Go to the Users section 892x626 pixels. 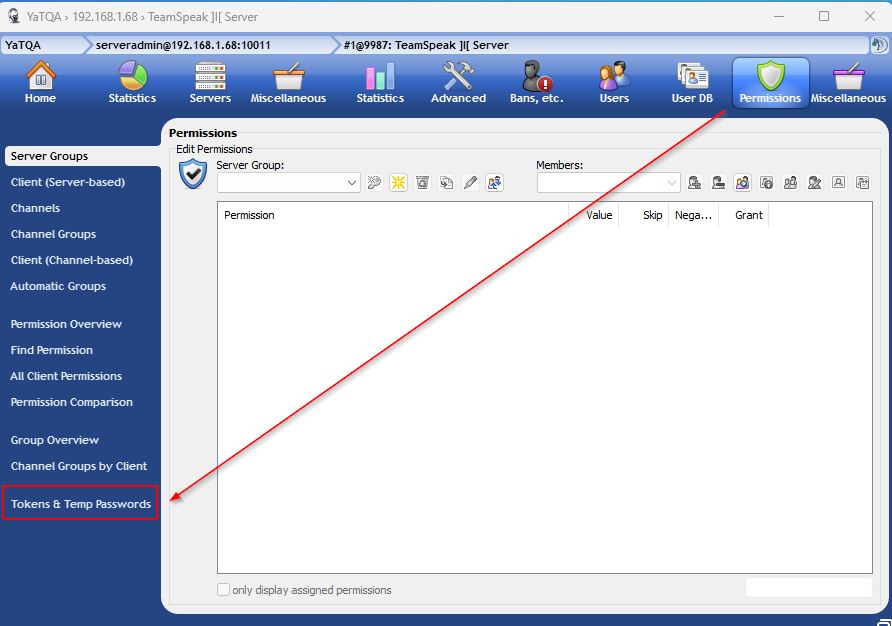click(x=614, y=82)
